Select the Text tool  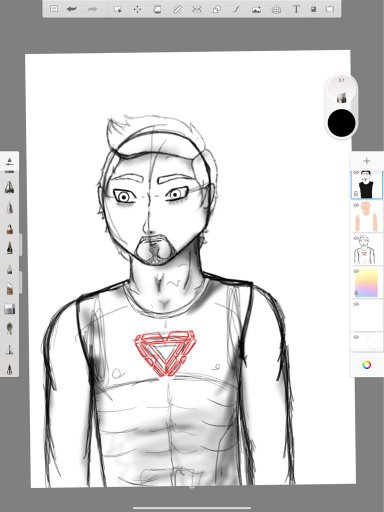tap(296, 9)
